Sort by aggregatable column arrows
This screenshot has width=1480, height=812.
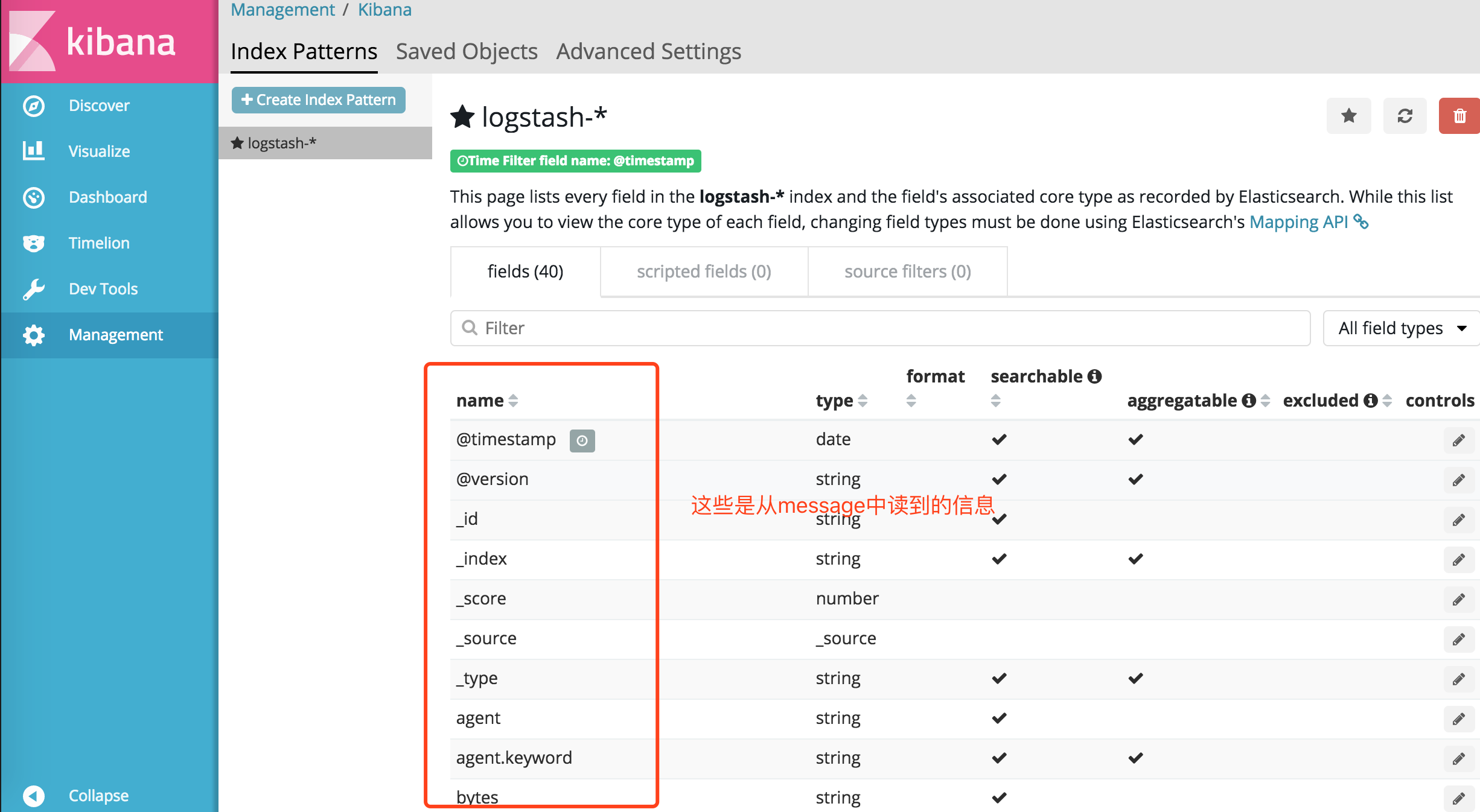tap(1265, 401)
